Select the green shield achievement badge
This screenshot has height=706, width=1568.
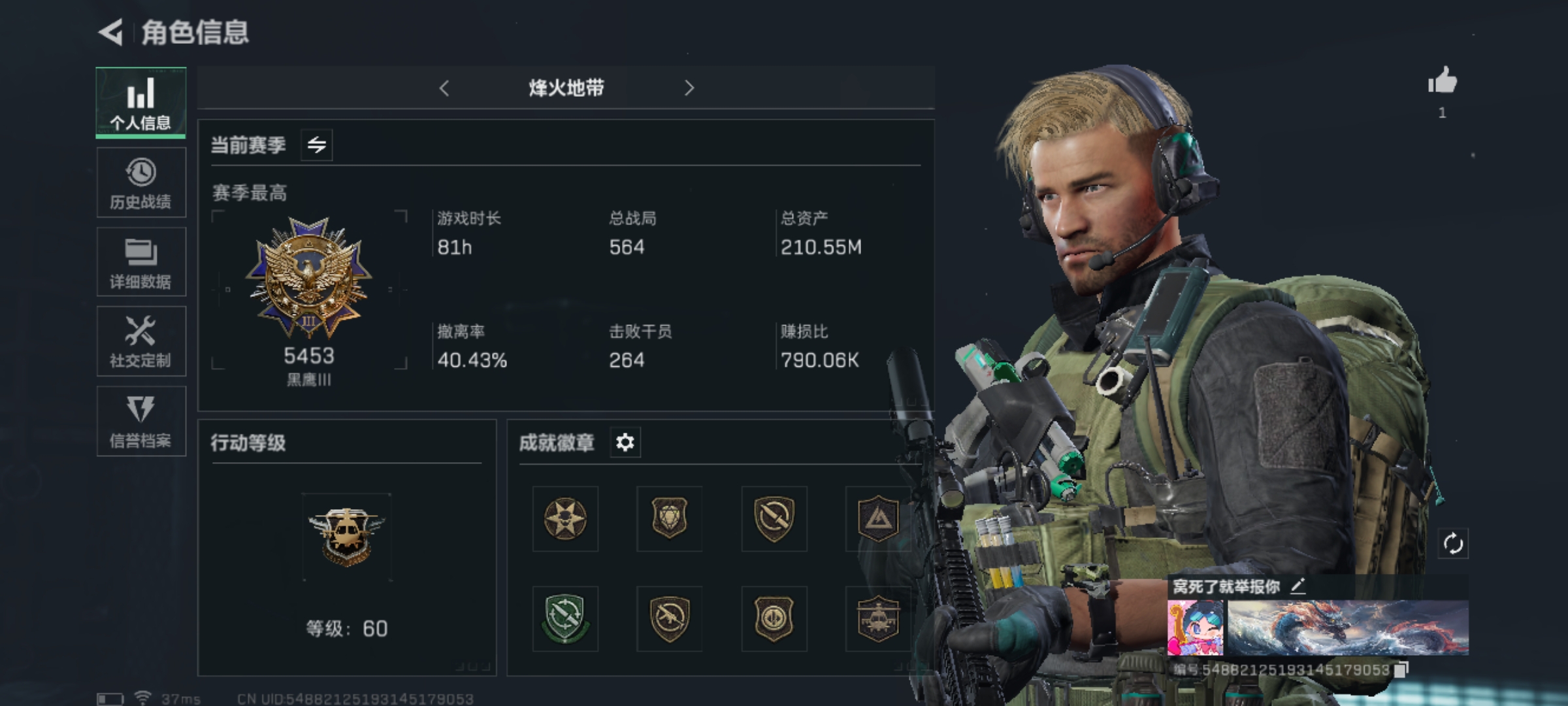(x=565, y=619)
